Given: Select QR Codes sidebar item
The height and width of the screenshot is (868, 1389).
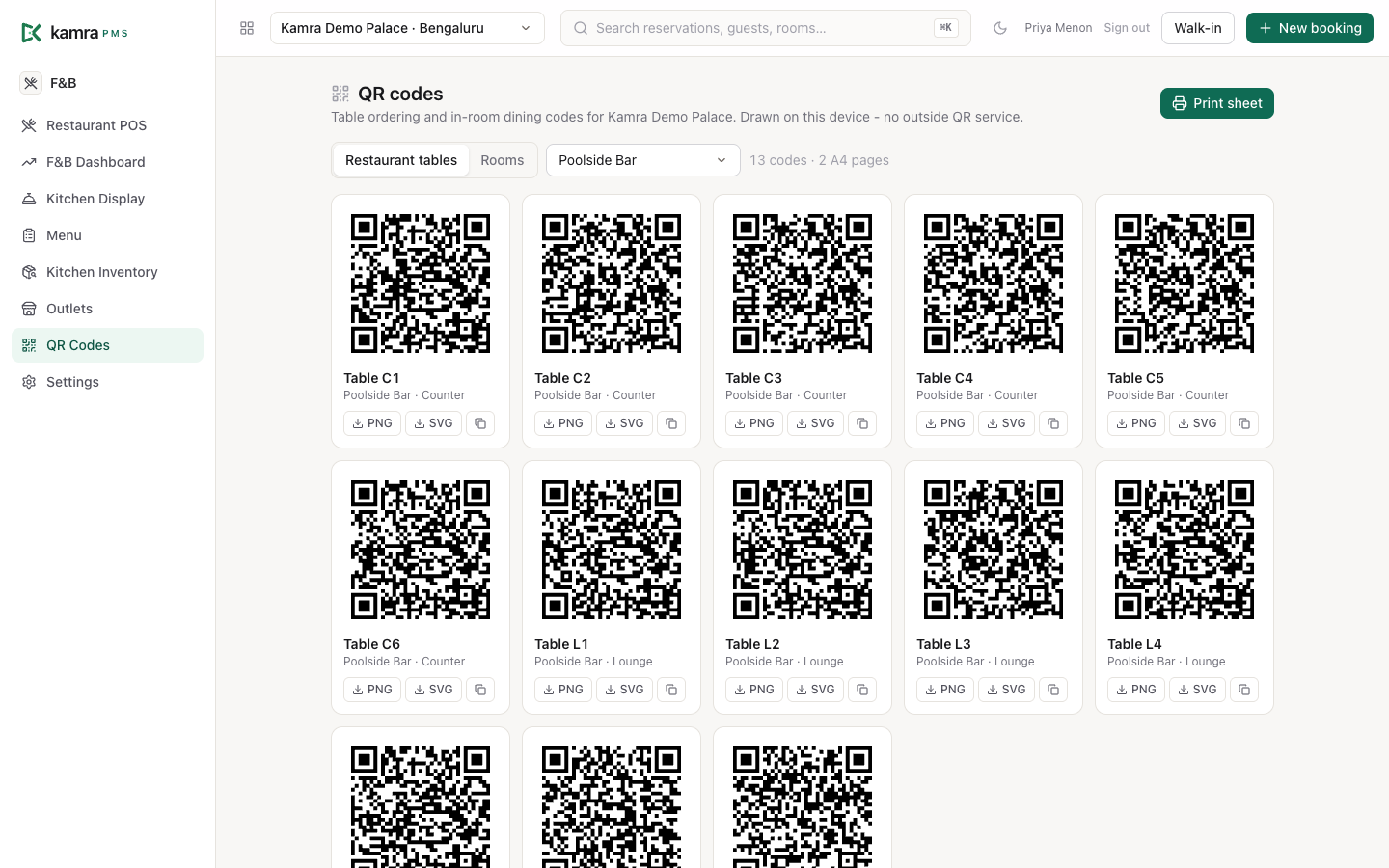Looking at the screenshot, I should coord(107,345).
